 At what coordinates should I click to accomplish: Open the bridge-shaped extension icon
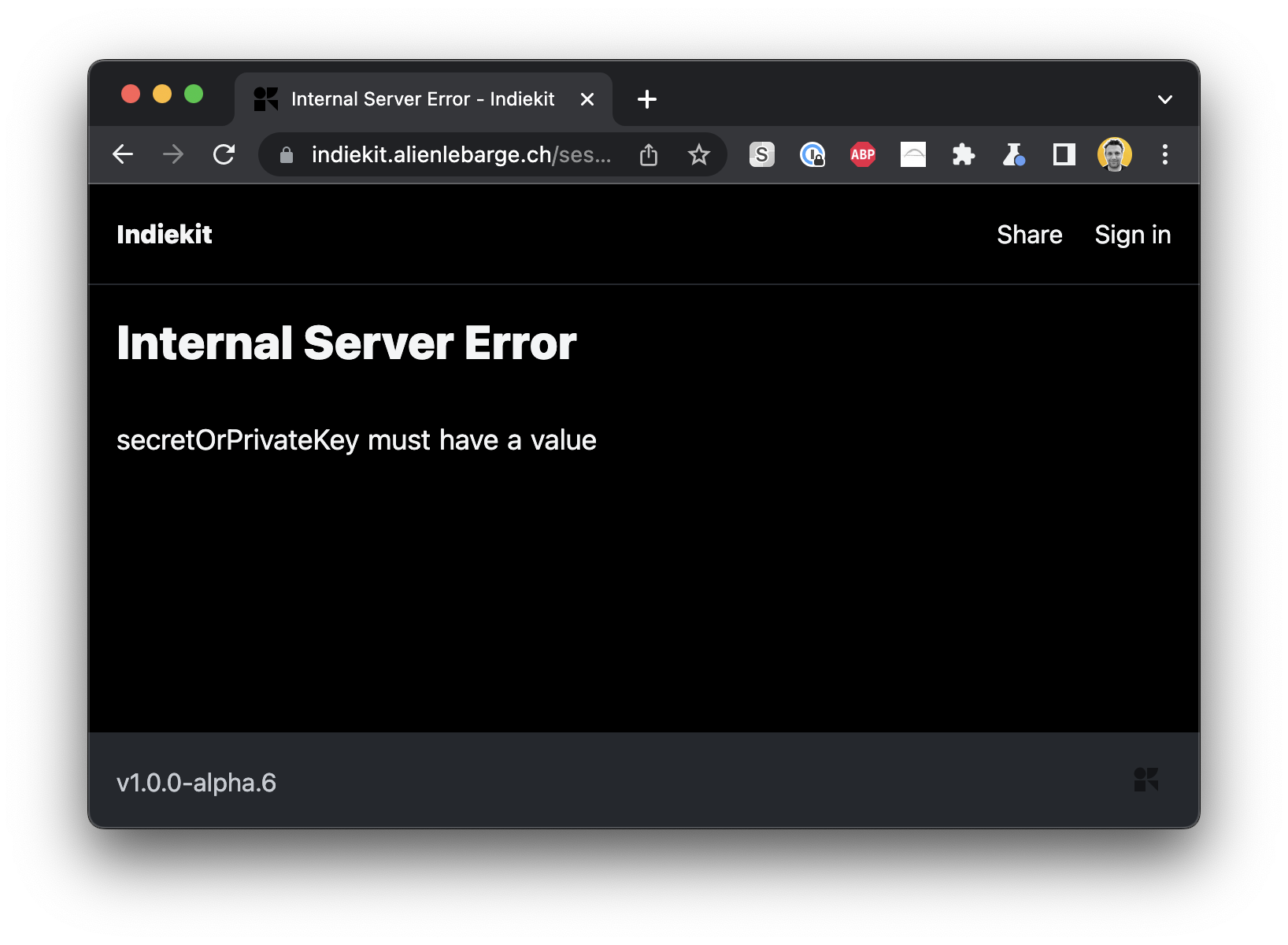click(x=912, y=154)
